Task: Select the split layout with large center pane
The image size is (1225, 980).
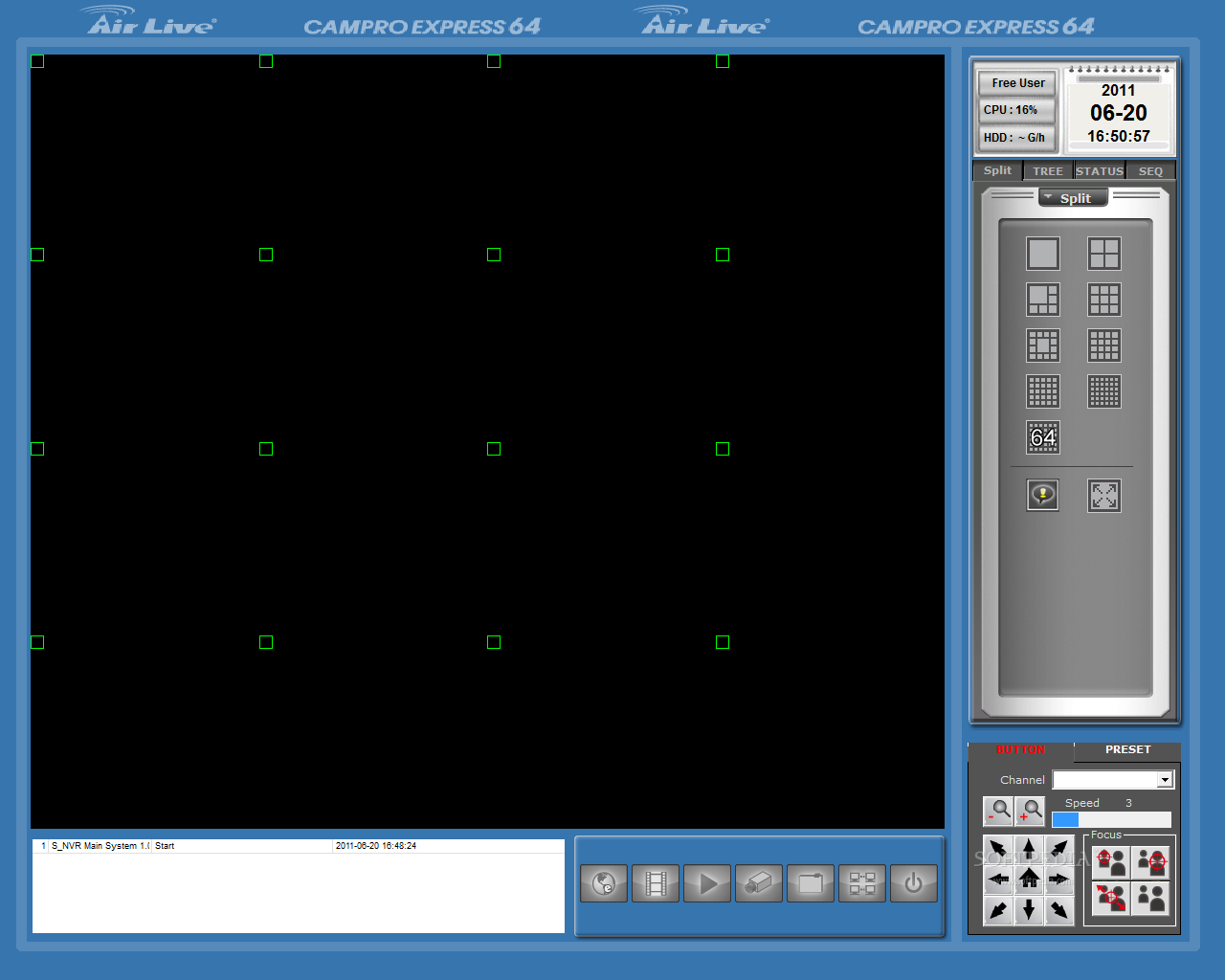Action: (x=1043, y=345)
